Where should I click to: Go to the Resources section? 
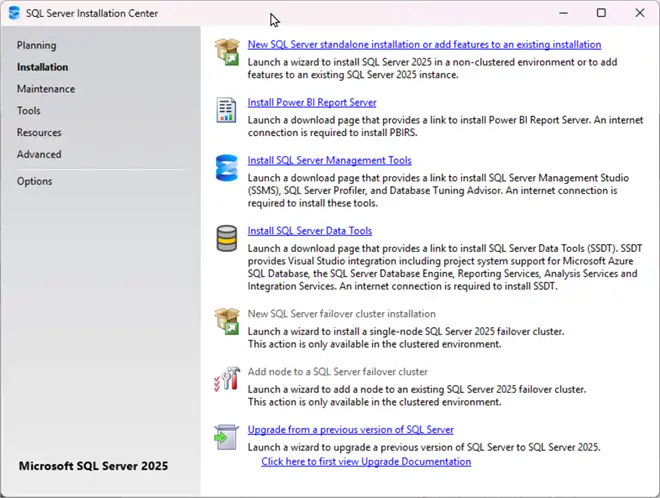click(39, 133)
